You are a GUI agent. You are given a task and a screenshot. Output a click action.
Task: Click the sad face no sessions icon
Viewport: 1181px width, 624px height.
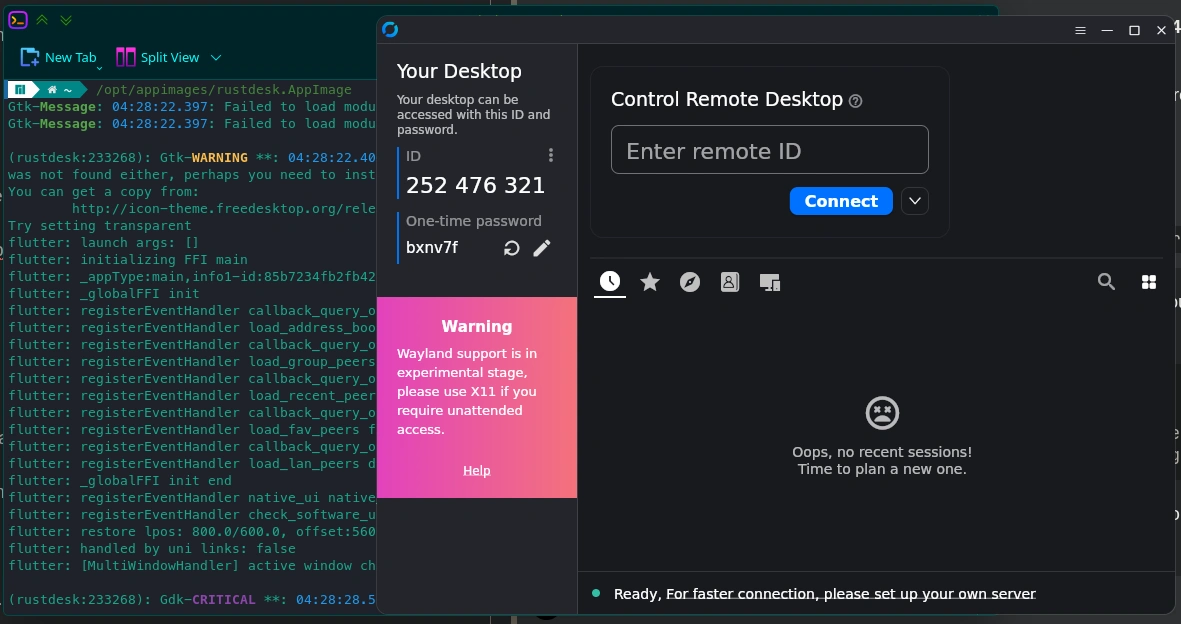pyautogui.click(x=882, y=413)
